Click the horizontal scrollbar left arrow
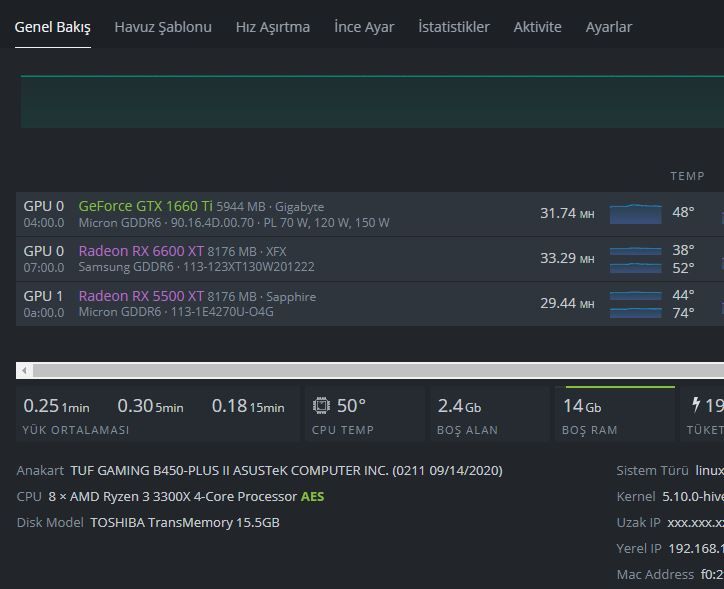This screenshot has height=589, width=724. [x=24, y=370]
